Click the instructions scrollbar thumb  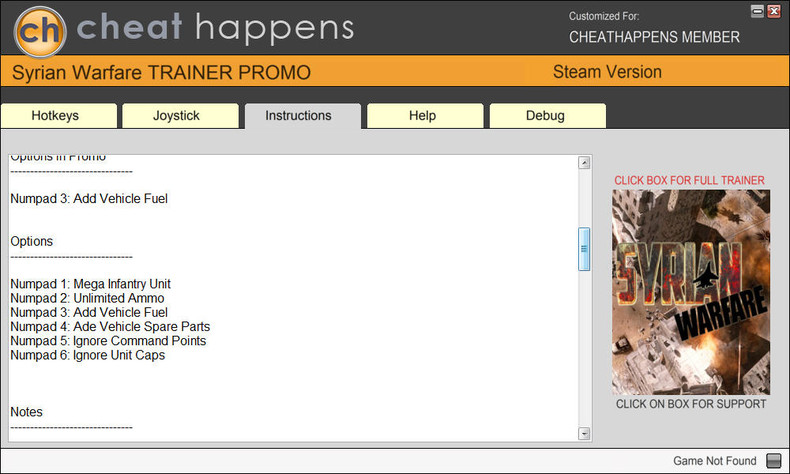point(584,249)
